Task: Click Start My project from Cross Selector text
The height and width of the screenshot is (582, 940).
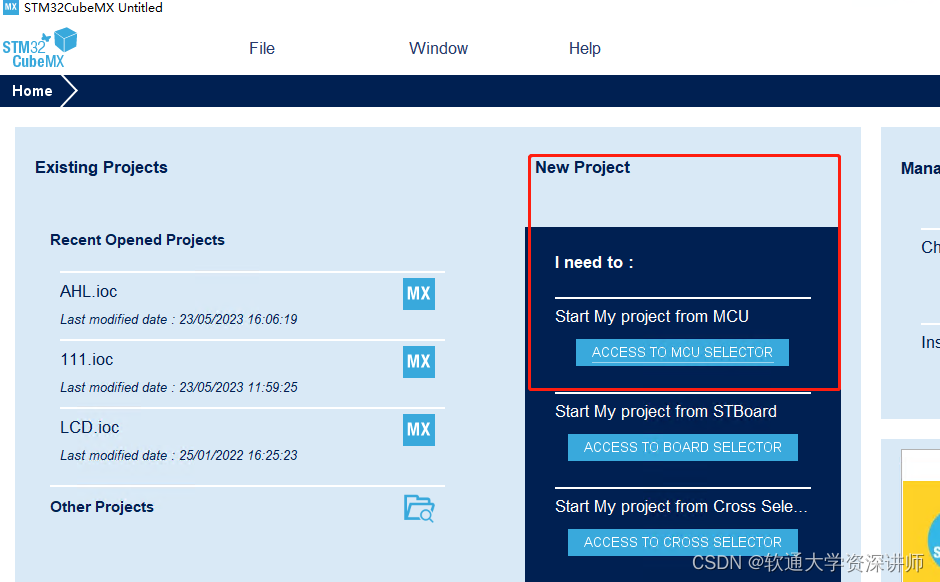Action: click(x=681, y=506)
